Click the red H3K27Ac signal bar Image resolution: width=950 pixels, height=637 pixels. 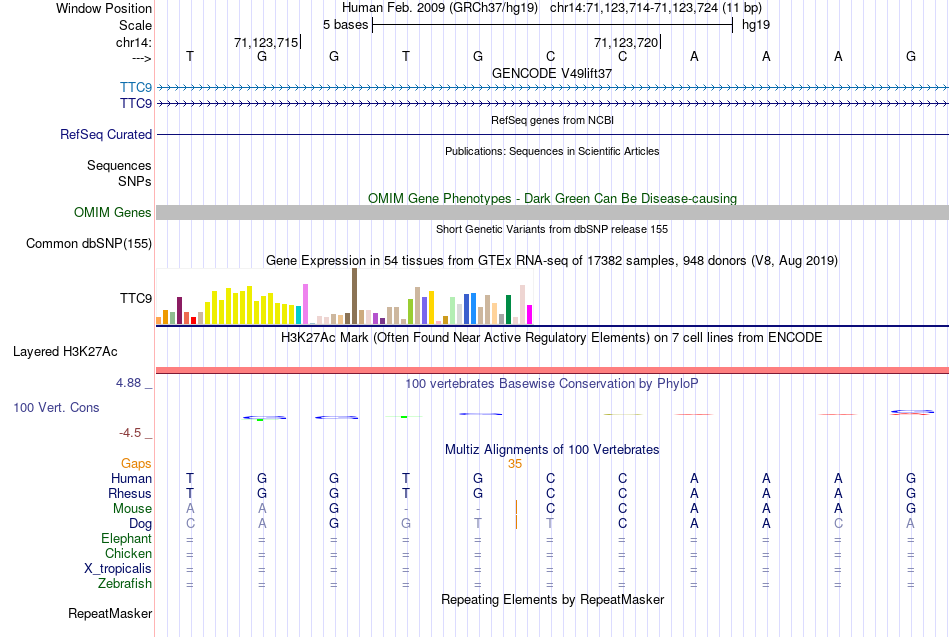click(552, 370)
